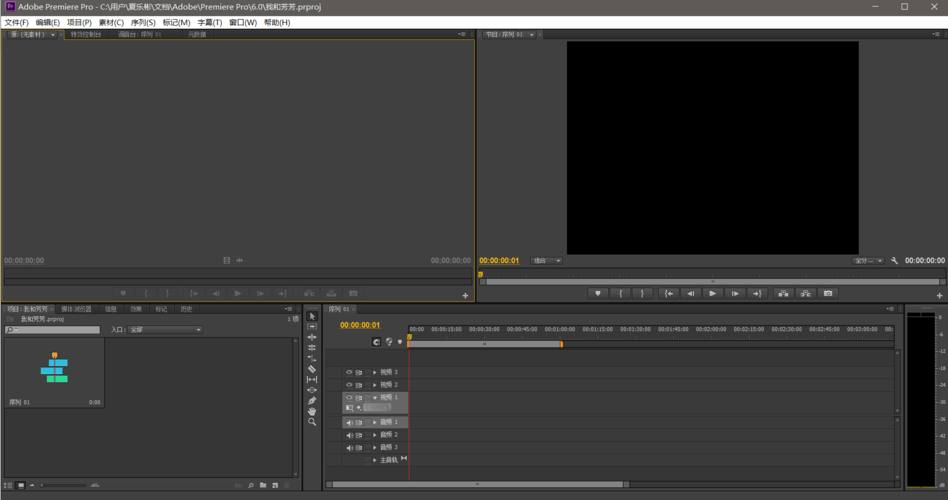Open the 序列(S) menu

(x=144, y=22)
